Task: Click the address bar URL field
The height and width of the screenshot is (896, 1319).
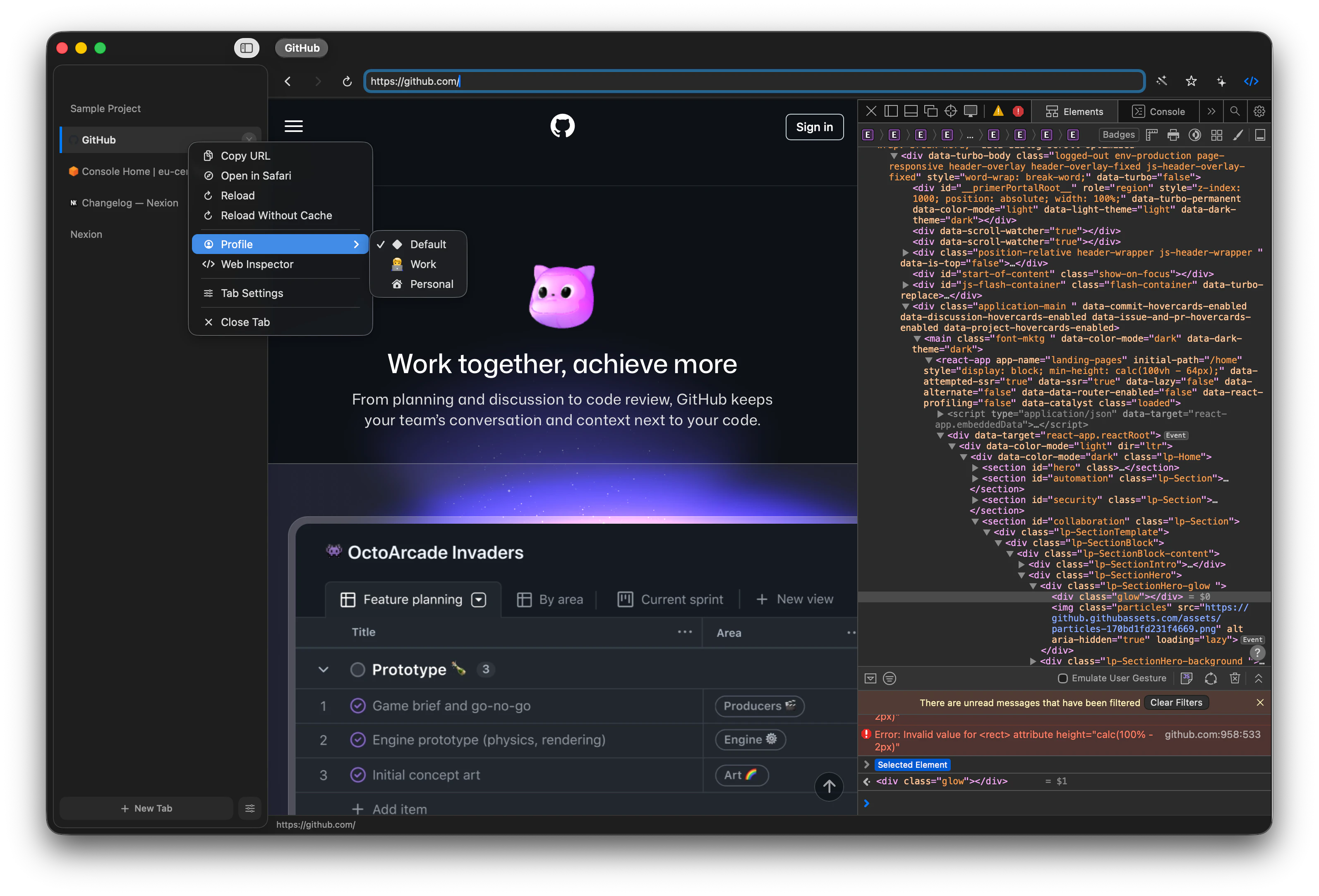Action: (x=754, y=81)
